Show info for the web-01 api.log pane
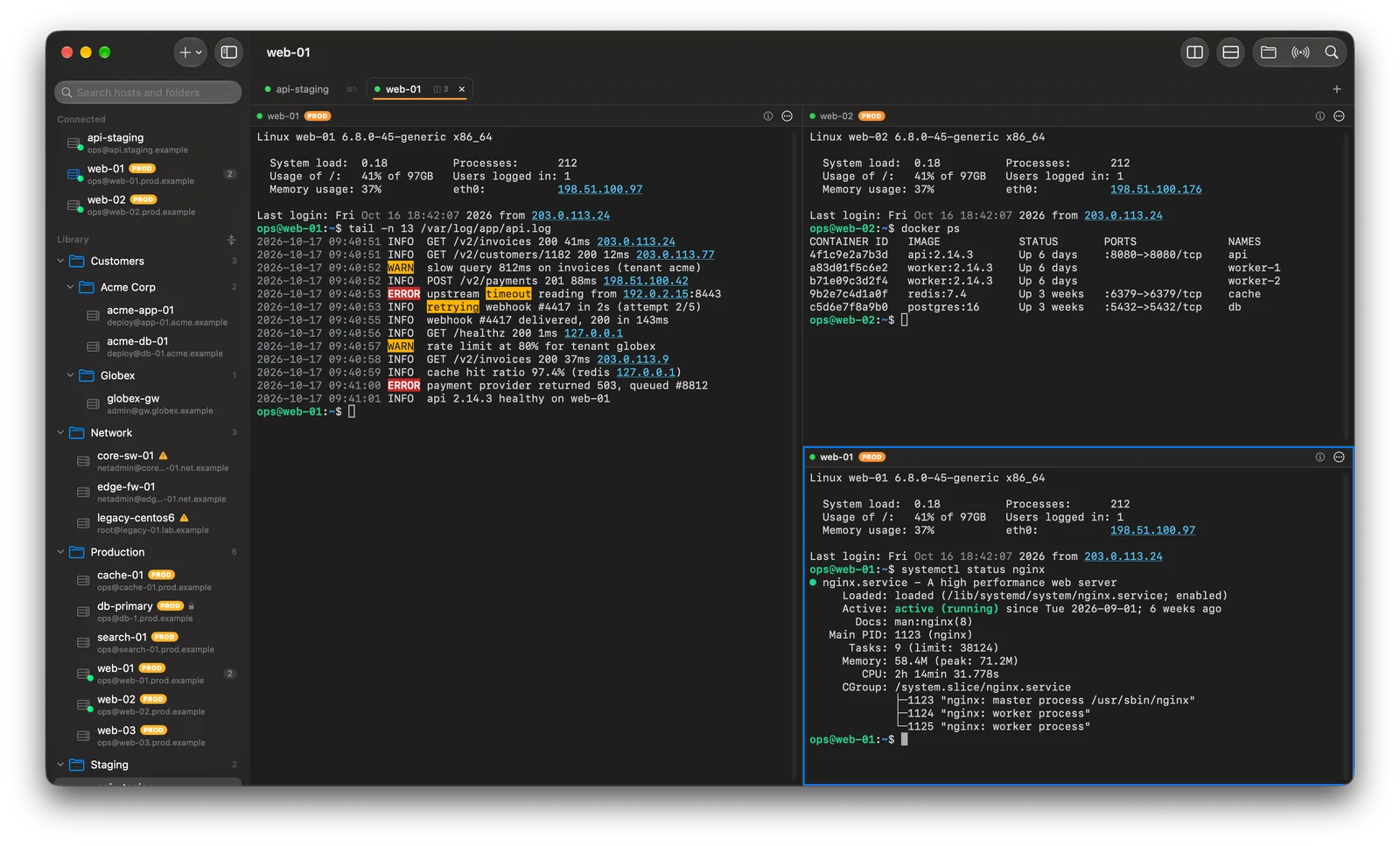 click(x=768, y=116)
